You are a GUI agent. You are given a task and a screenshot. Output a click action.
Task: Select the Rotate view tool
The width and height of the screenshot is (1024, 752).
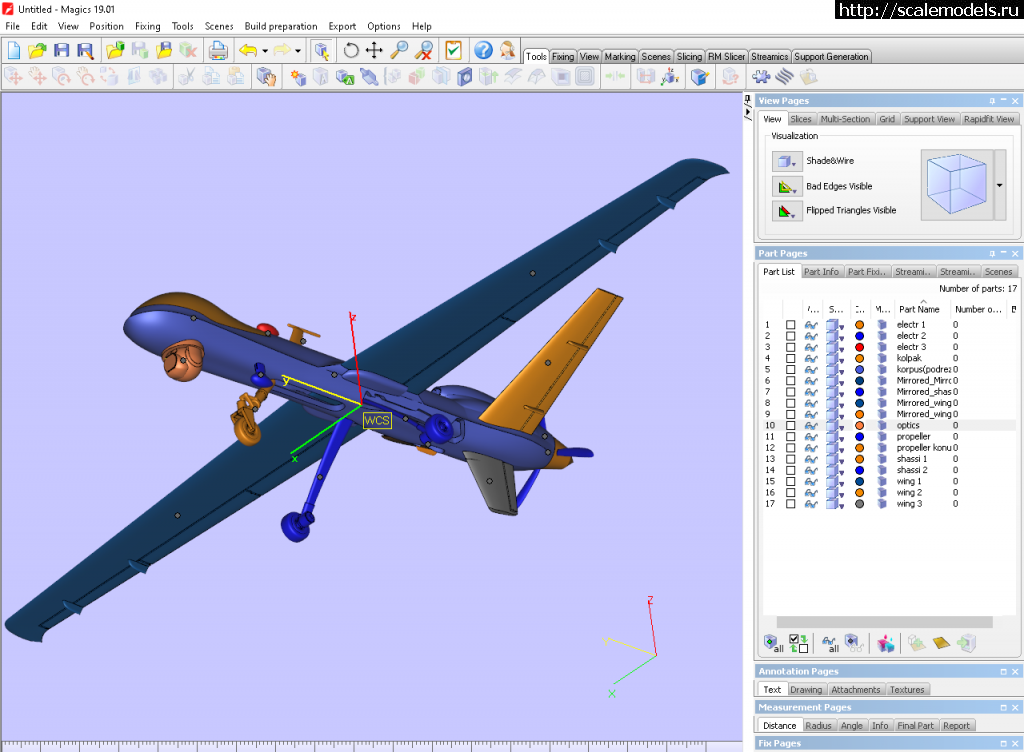(351, 50)
